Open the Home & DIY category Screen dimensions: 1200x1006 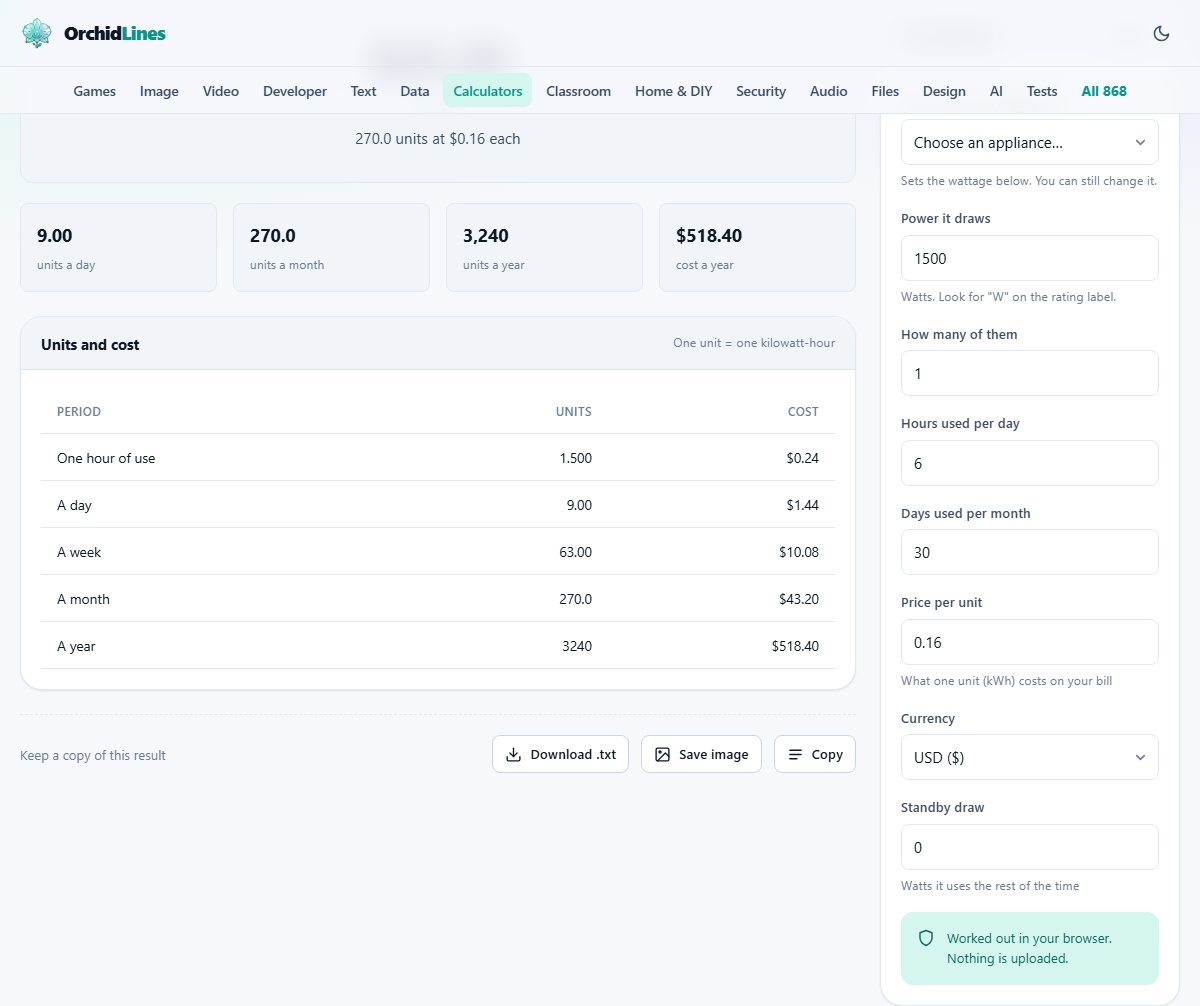[674, 91]
